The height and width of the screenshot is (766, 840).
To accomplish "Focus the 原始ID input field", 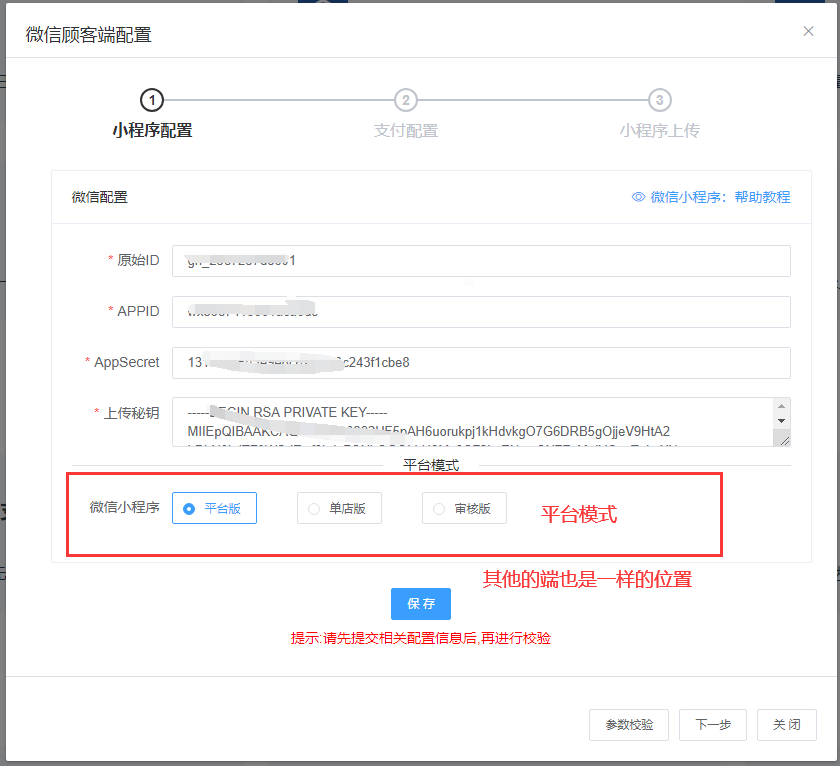I will tap(481, 261).
